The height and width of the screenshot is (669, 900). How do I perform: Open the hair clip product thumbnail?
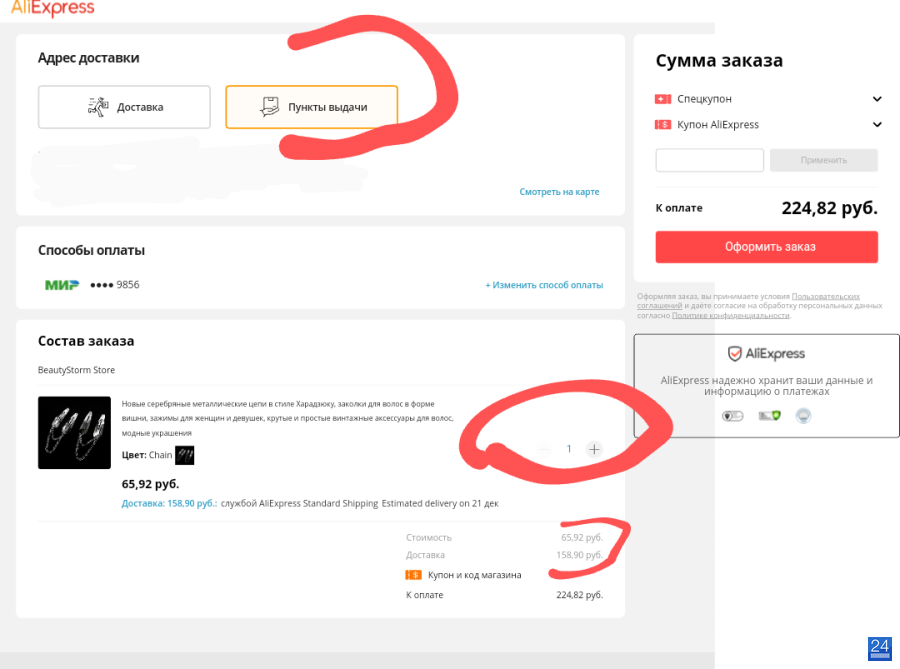(x=75, y=433)
